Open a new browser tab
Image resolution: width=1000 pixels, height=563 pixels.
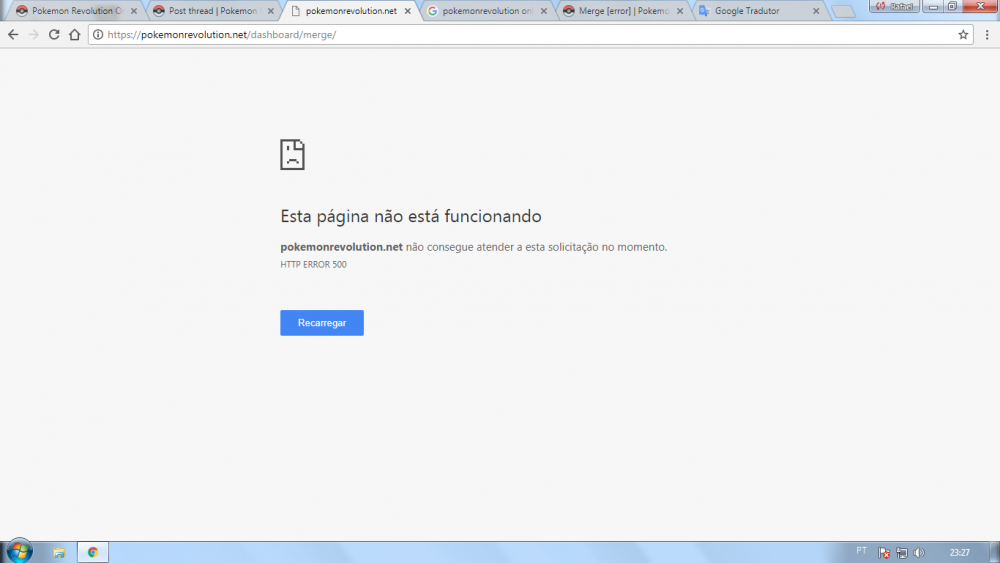(842, 11)
